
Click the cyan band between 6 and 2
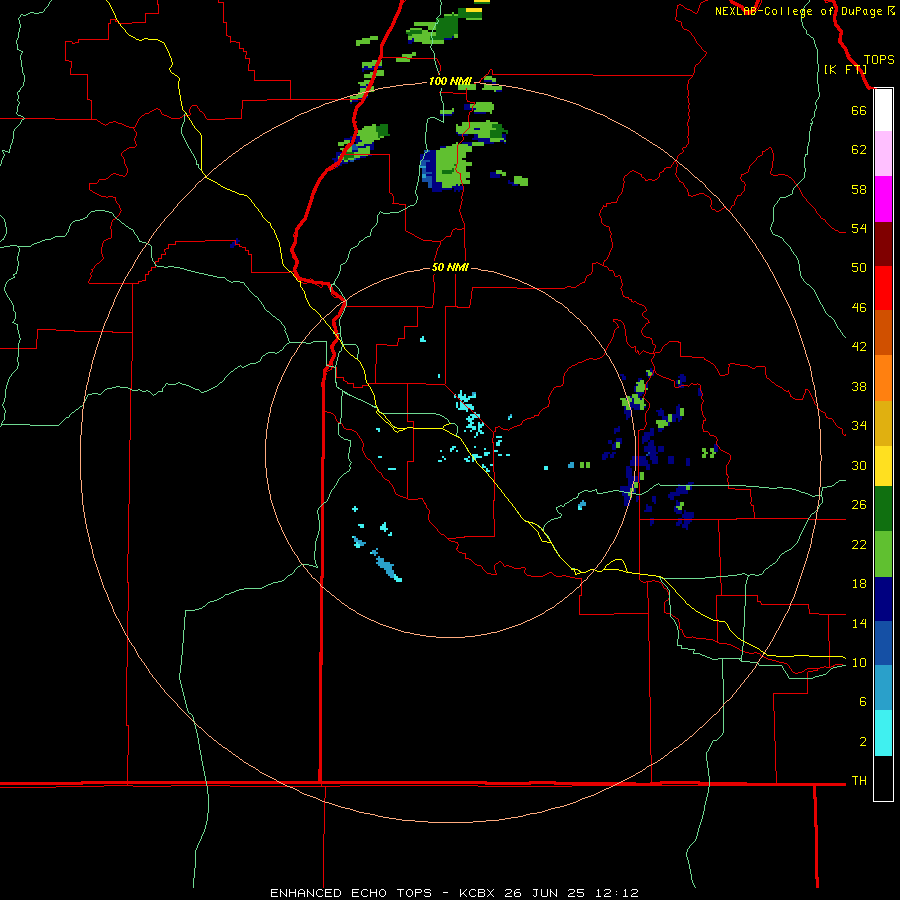pyautogui.click(x=883, y=734)
